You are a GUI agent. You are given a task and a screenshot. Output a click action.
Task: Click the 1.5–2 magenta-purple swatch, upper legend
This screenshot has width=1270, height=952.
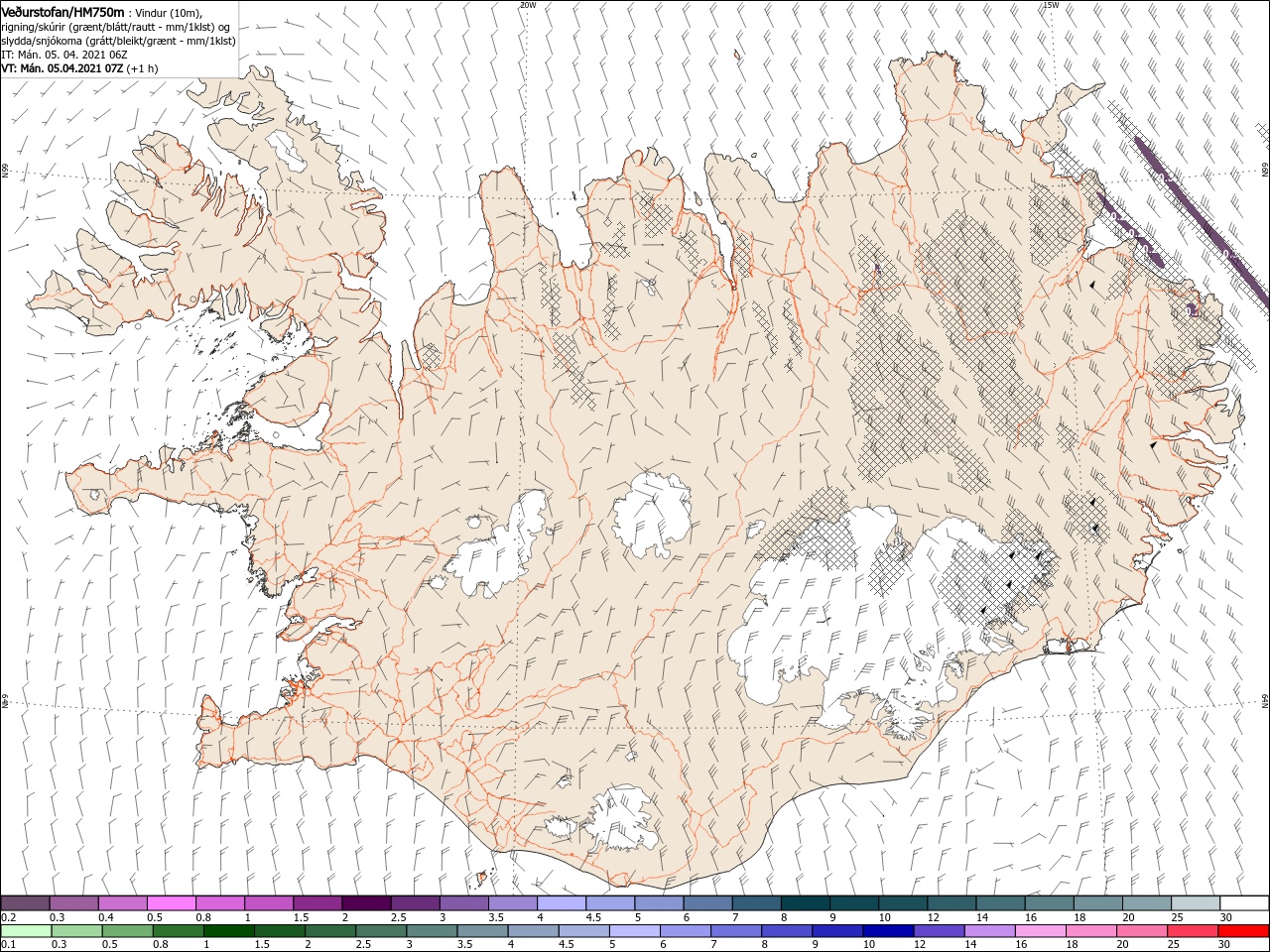click(x=318, y=903)
